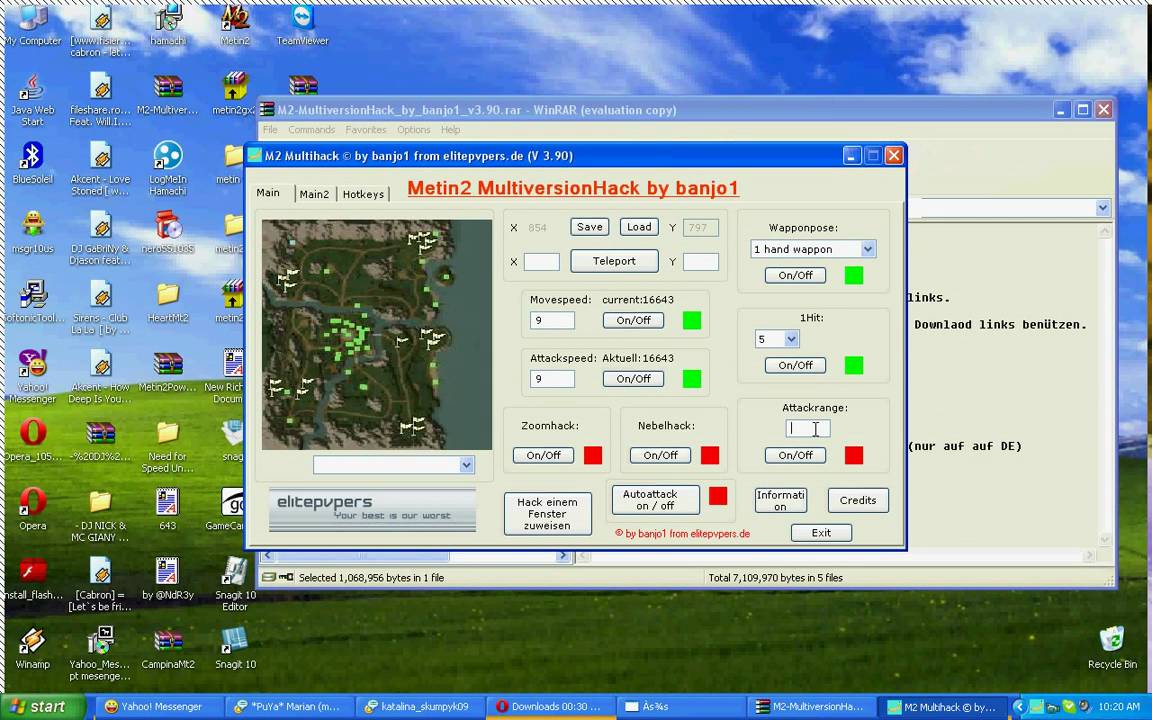Open the WinRAR File menu
The width and height of the screenshot is (1152, 720).
[270, 129]
